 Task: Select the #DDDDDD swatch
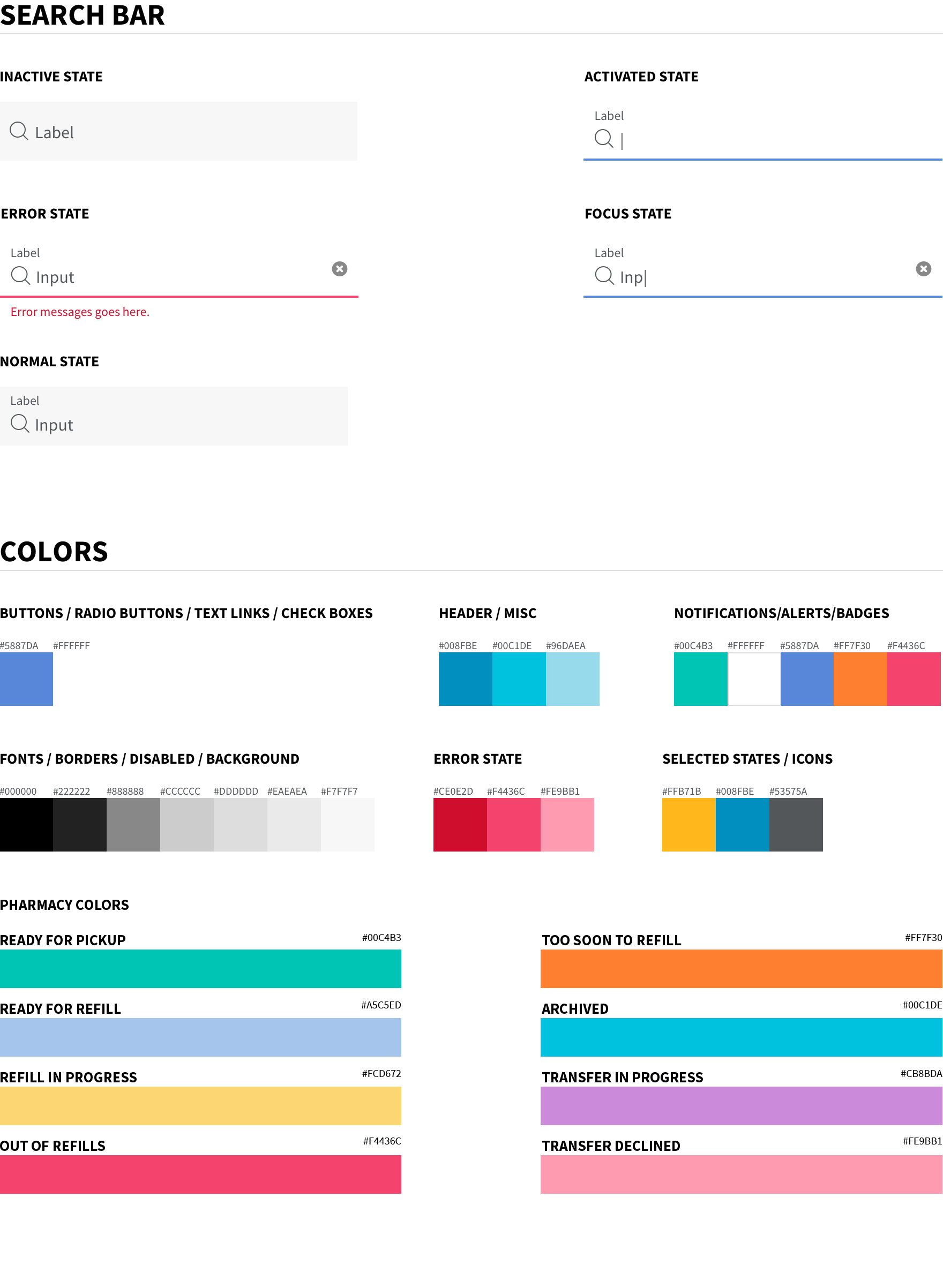(241, 825)
